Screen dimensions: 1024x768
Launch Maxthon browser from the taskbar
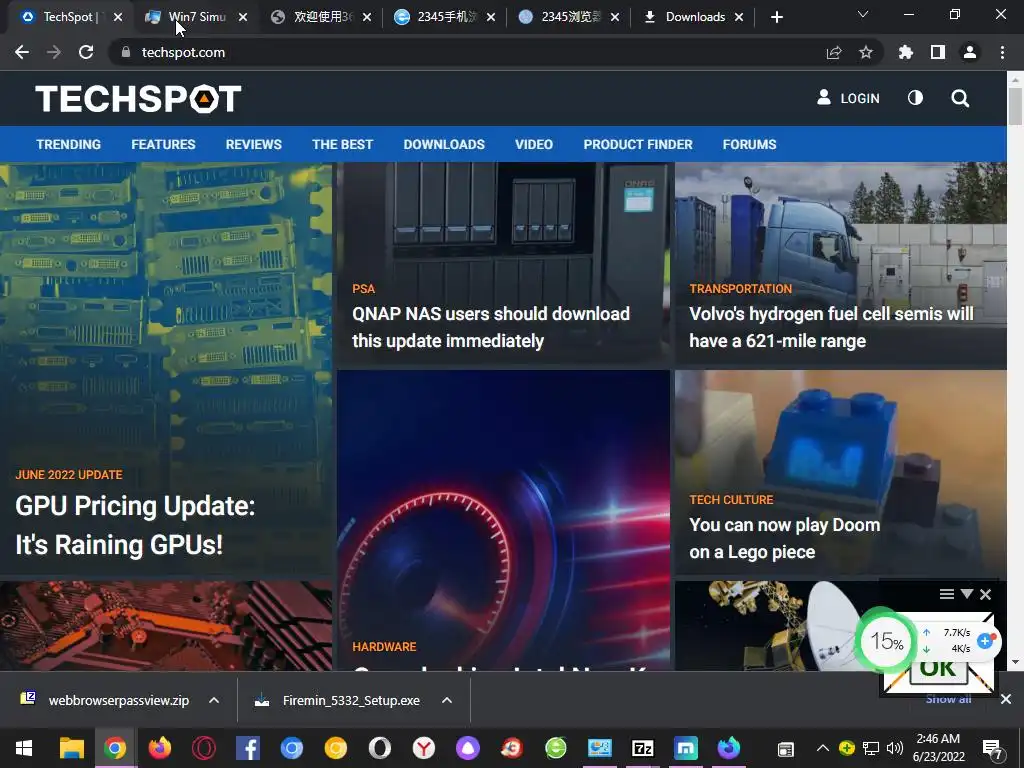tap(686, 748)
